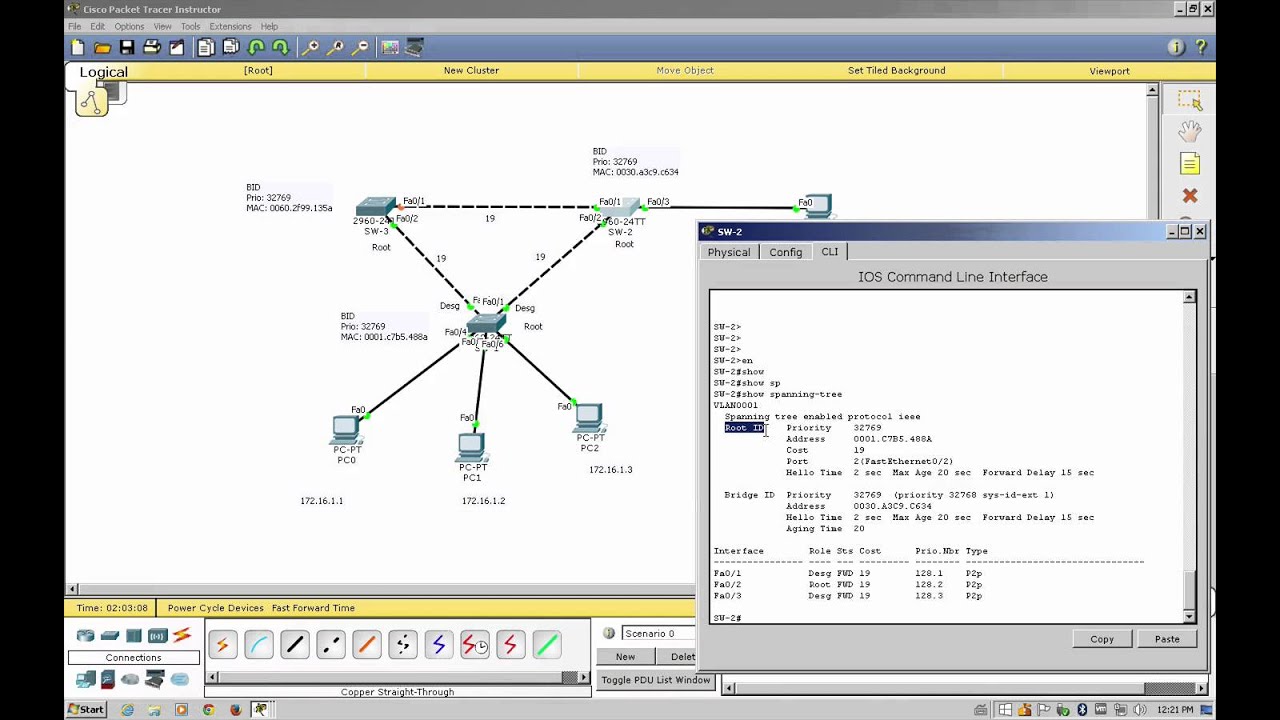
Task: Click the New Cluster button
Action: (471, 71)
